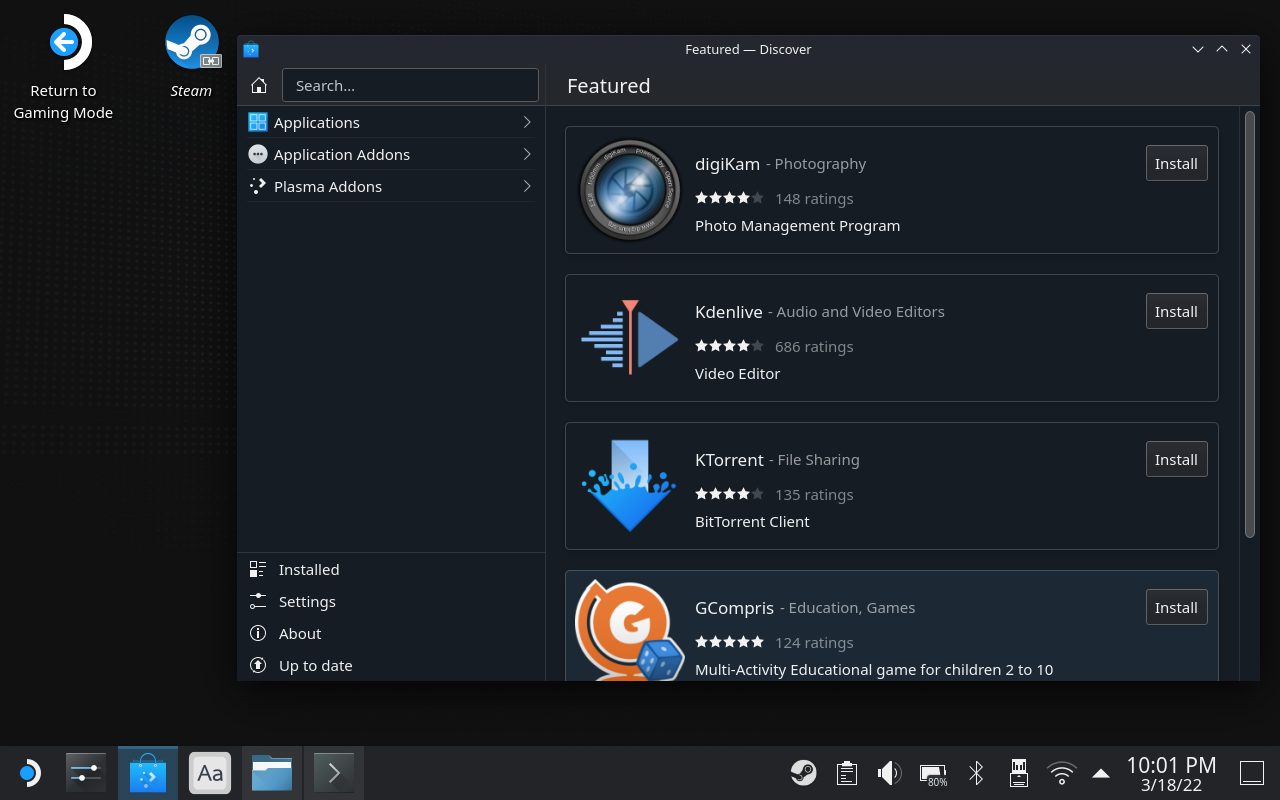Select Applications in the sidebar
Viewport: 1280px width, 800px height.
tap(391, 122)
